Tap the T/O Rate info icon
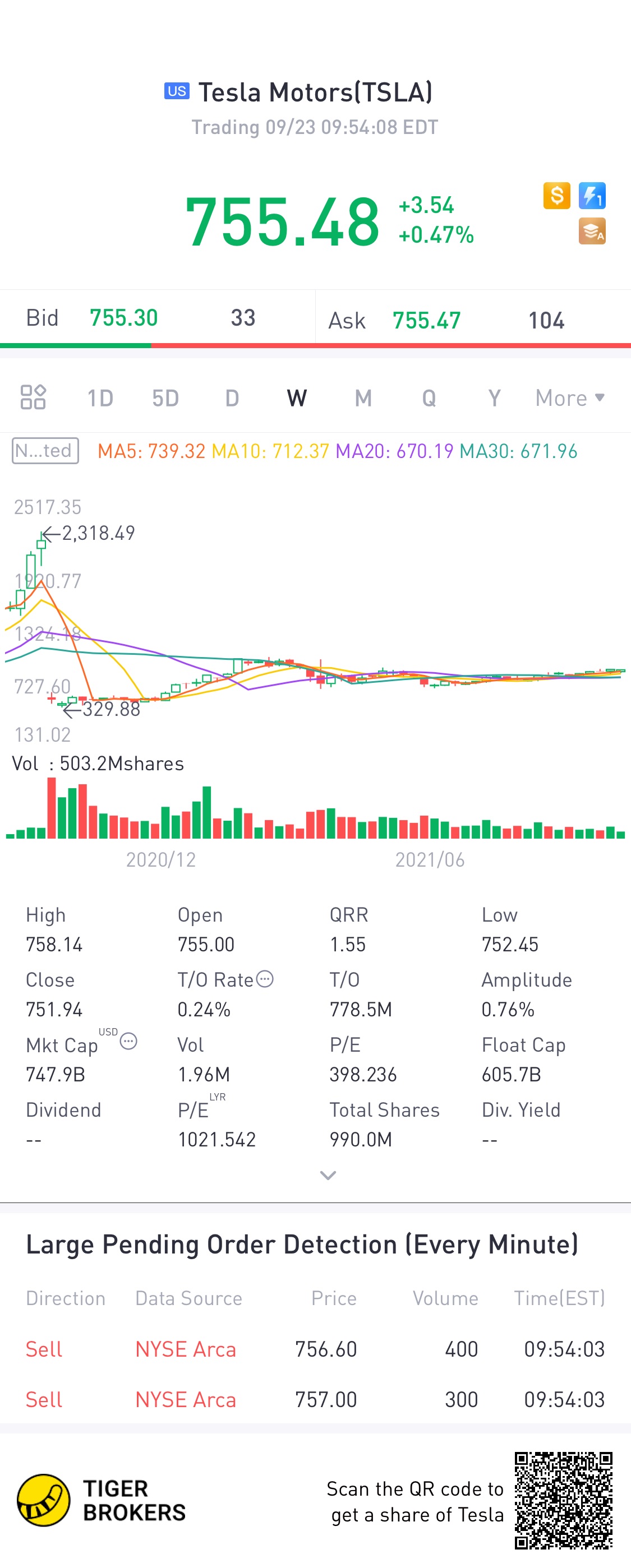The width and height of the screenshot is (631, 1568). [x=264, y=979]
